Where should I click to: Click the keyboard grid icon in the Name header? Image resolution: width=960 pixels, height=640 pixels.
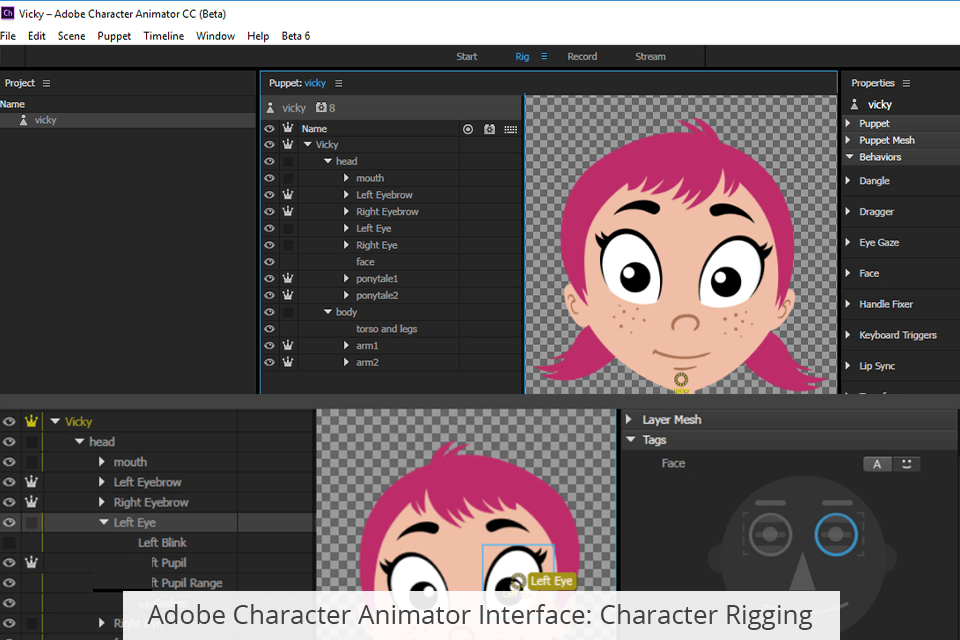coord(511,129)
